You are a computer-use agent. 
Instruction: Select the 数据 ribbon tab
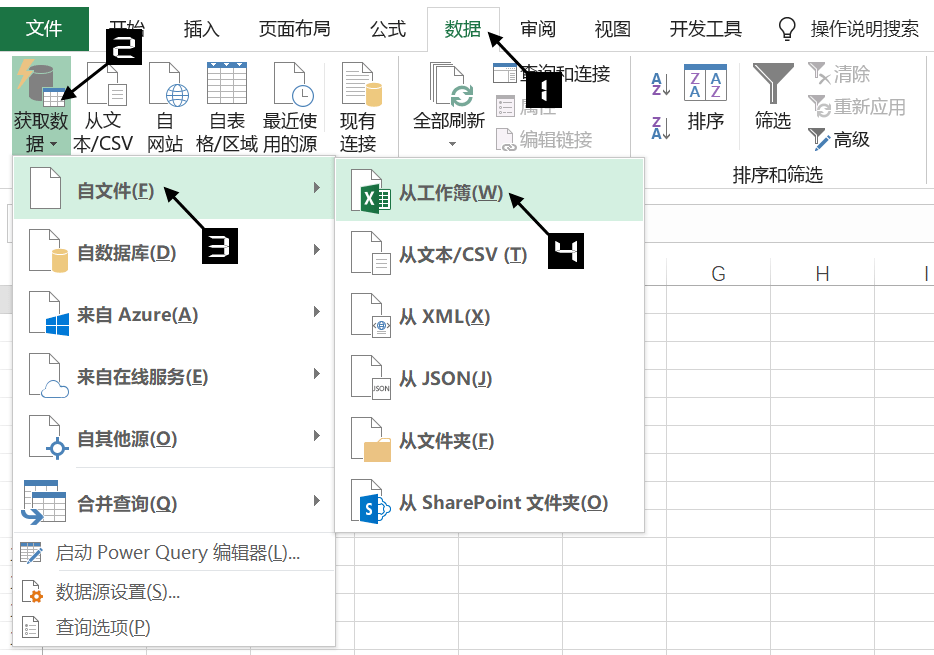coord(463,29)
